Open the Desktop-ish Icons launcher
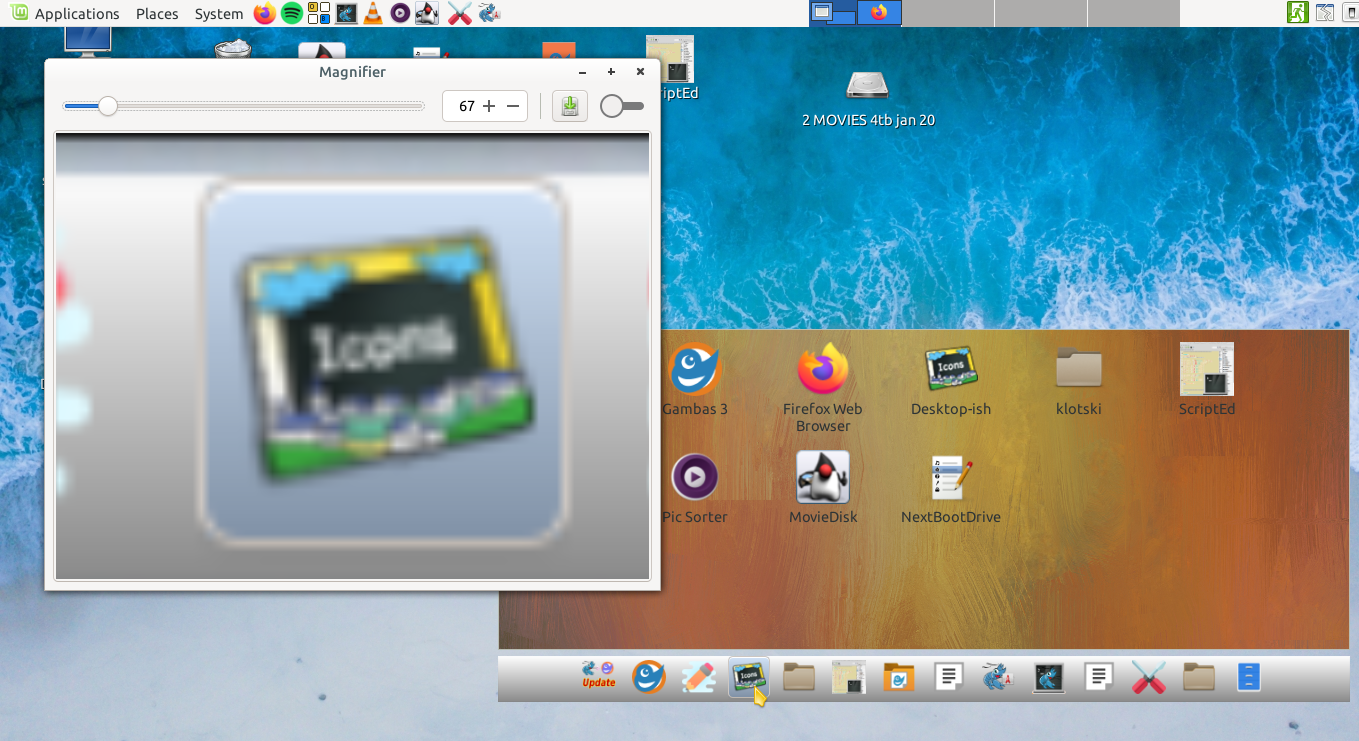The image size is (1359, 741). [950, 370]
